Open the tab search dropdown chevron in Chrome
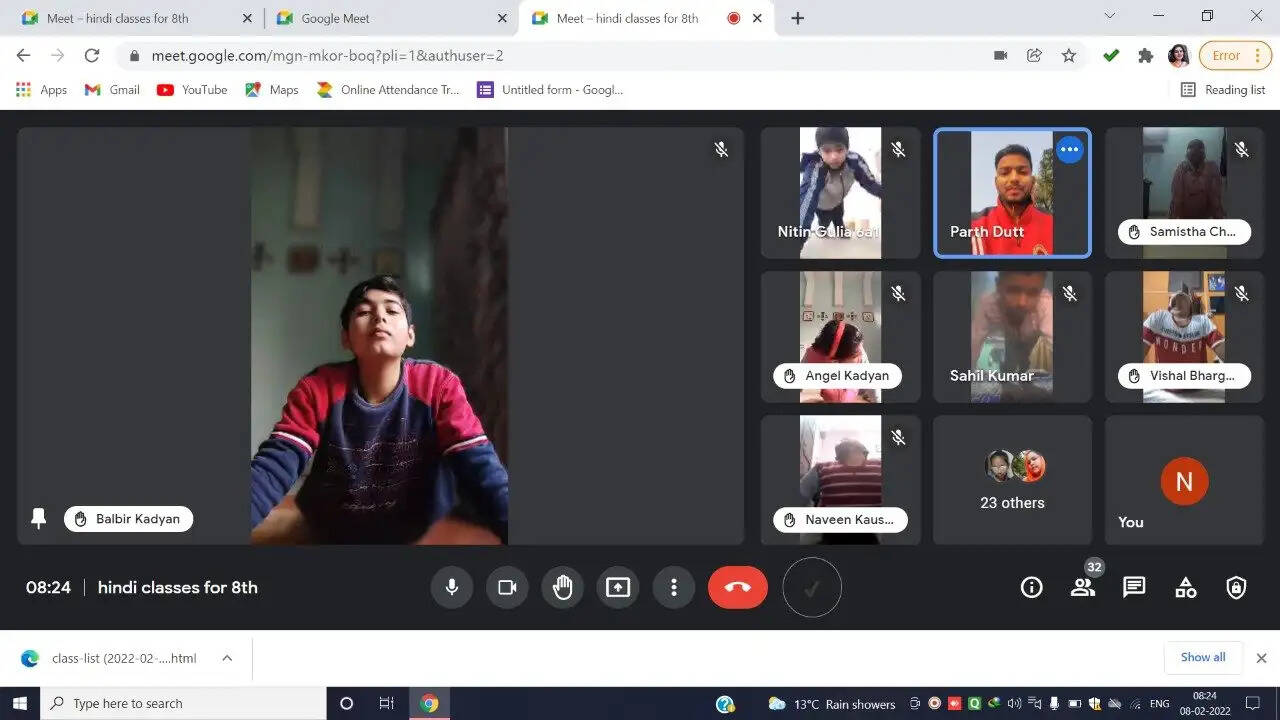Screen dimensions: 1280x720 tap(1109, 16)
